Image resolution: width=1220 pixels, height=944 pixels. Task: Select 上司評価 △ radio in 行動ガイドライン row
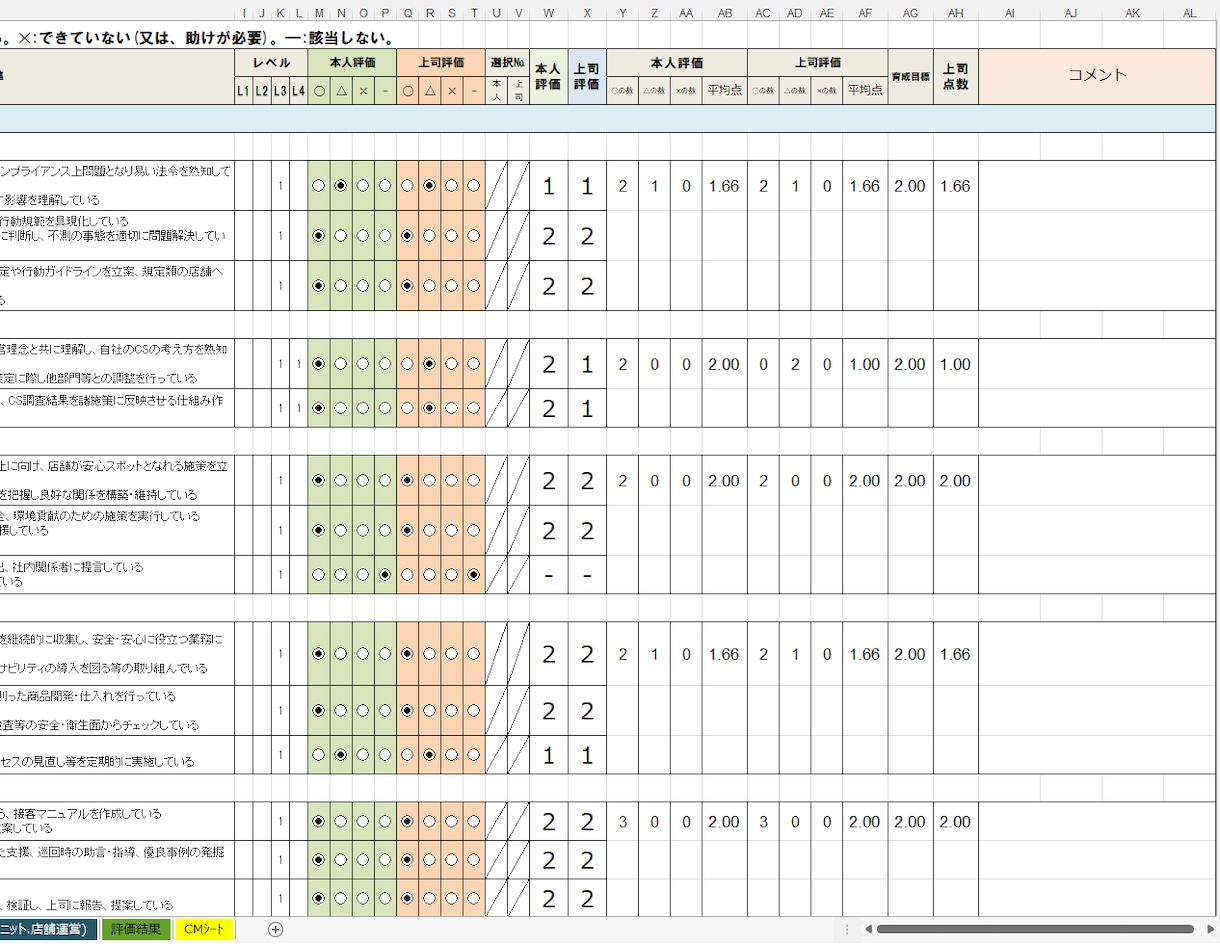429,286
